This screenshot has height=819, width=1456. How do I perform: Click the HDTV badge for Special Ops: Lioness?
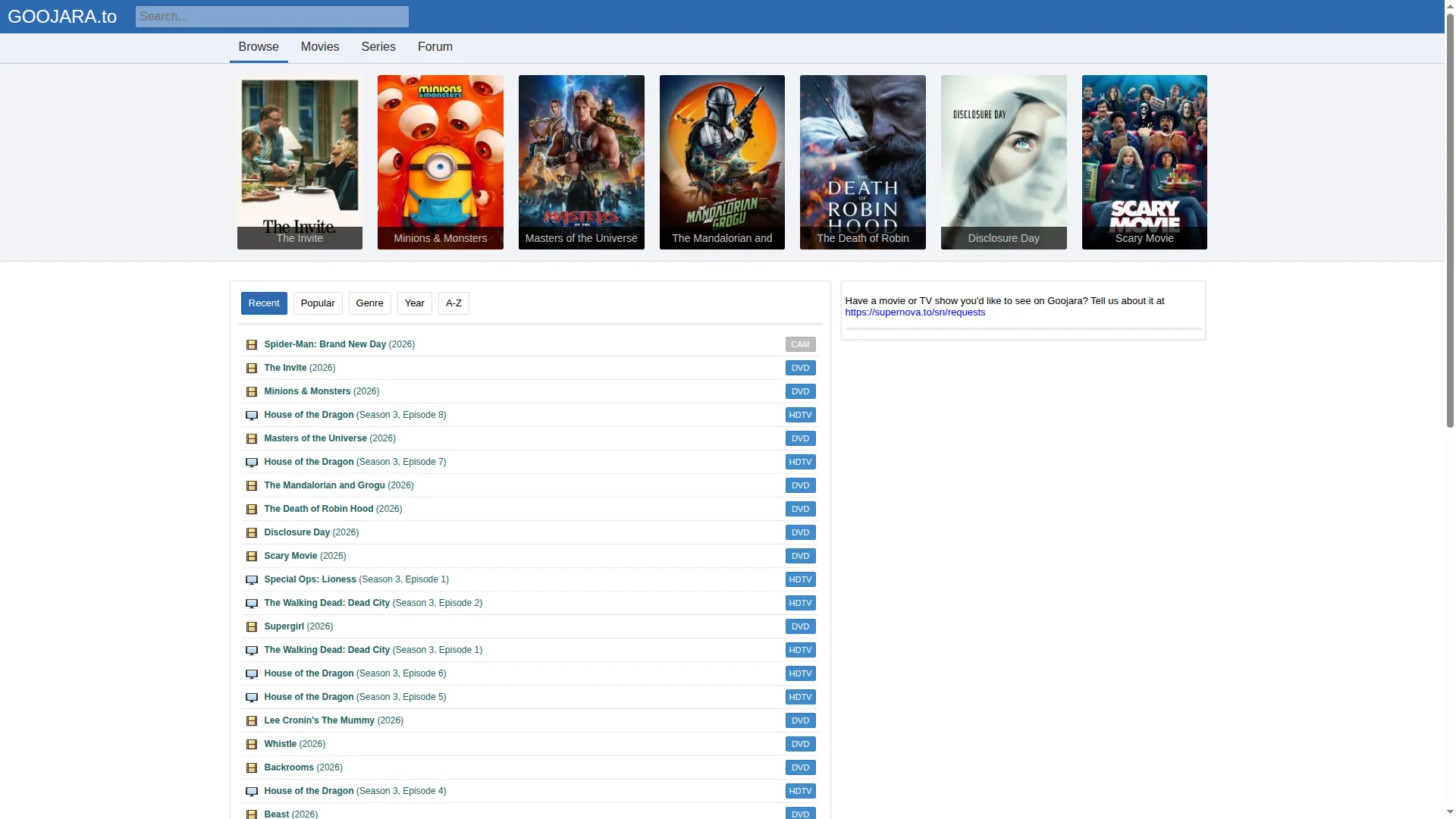point(800,579)
